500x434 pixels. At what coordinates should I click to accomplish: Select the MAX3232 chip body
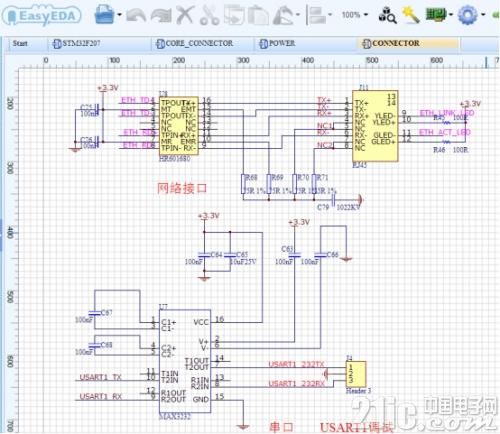tap(185, 361)
